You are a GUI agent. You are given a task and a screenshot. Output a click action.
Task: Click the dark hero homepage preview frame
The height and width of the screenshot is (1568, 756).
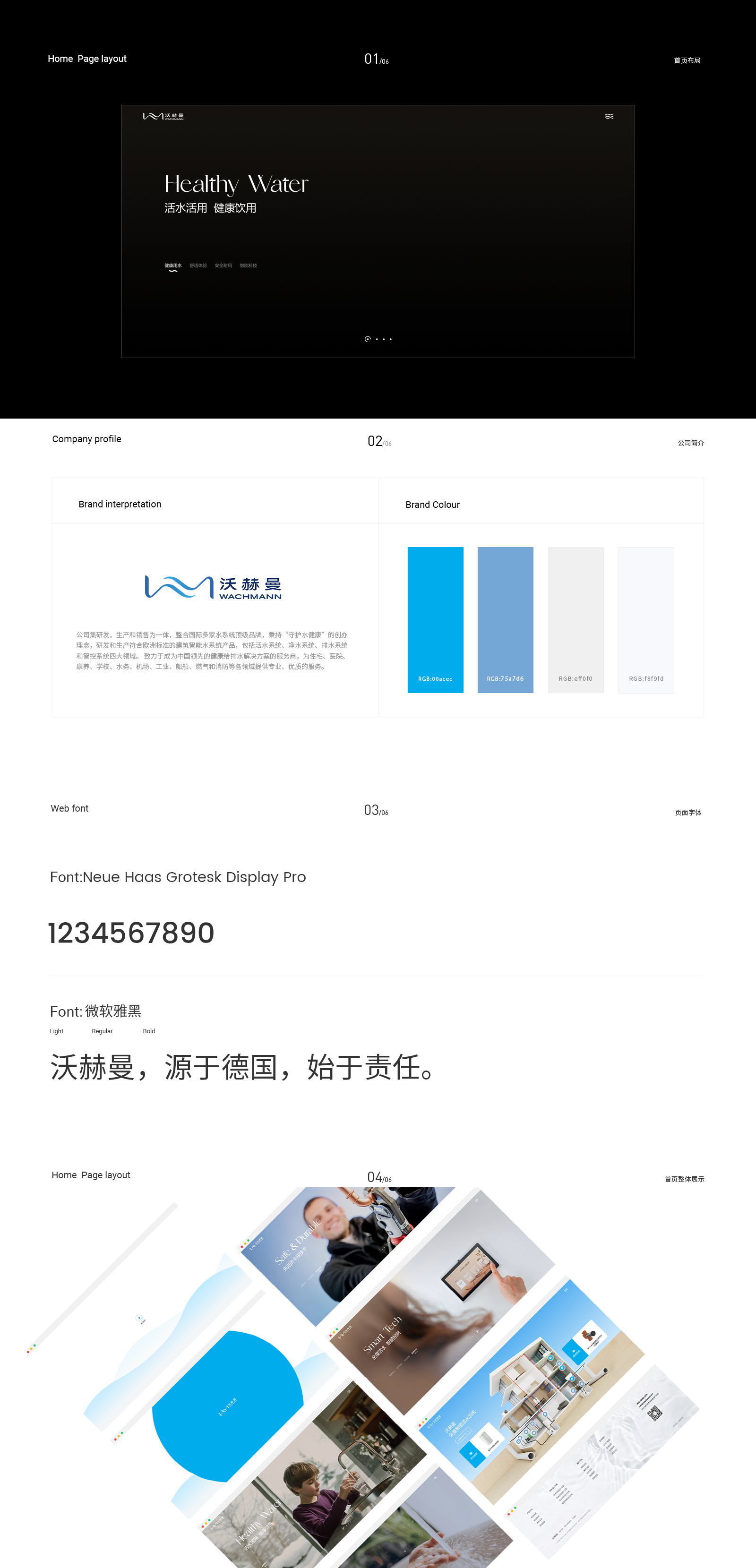pyautogui.click(x=378, y=231)
